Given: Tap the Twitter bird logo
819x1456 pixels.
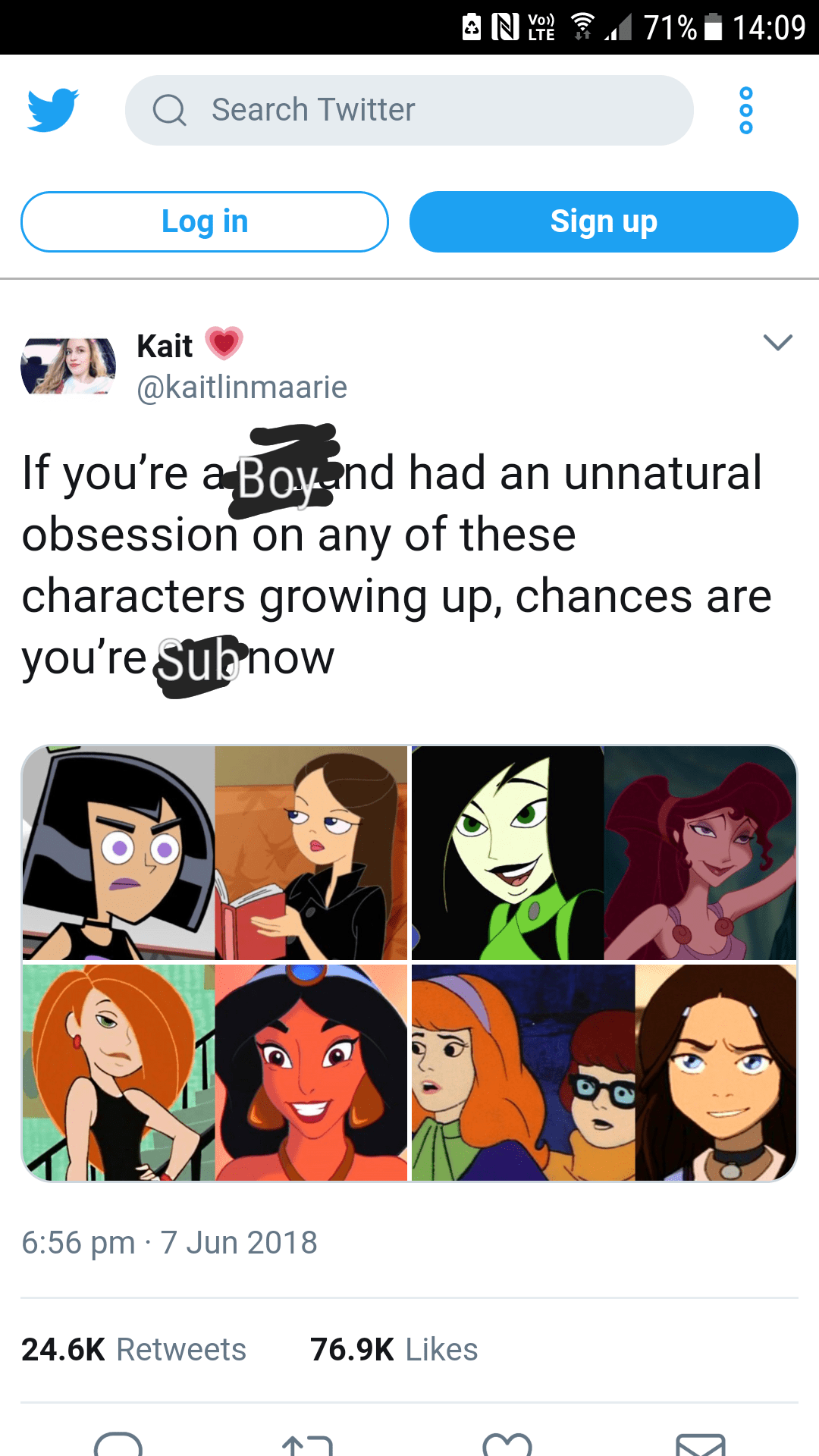Looking at the screenshot, I should pos(53,110).
